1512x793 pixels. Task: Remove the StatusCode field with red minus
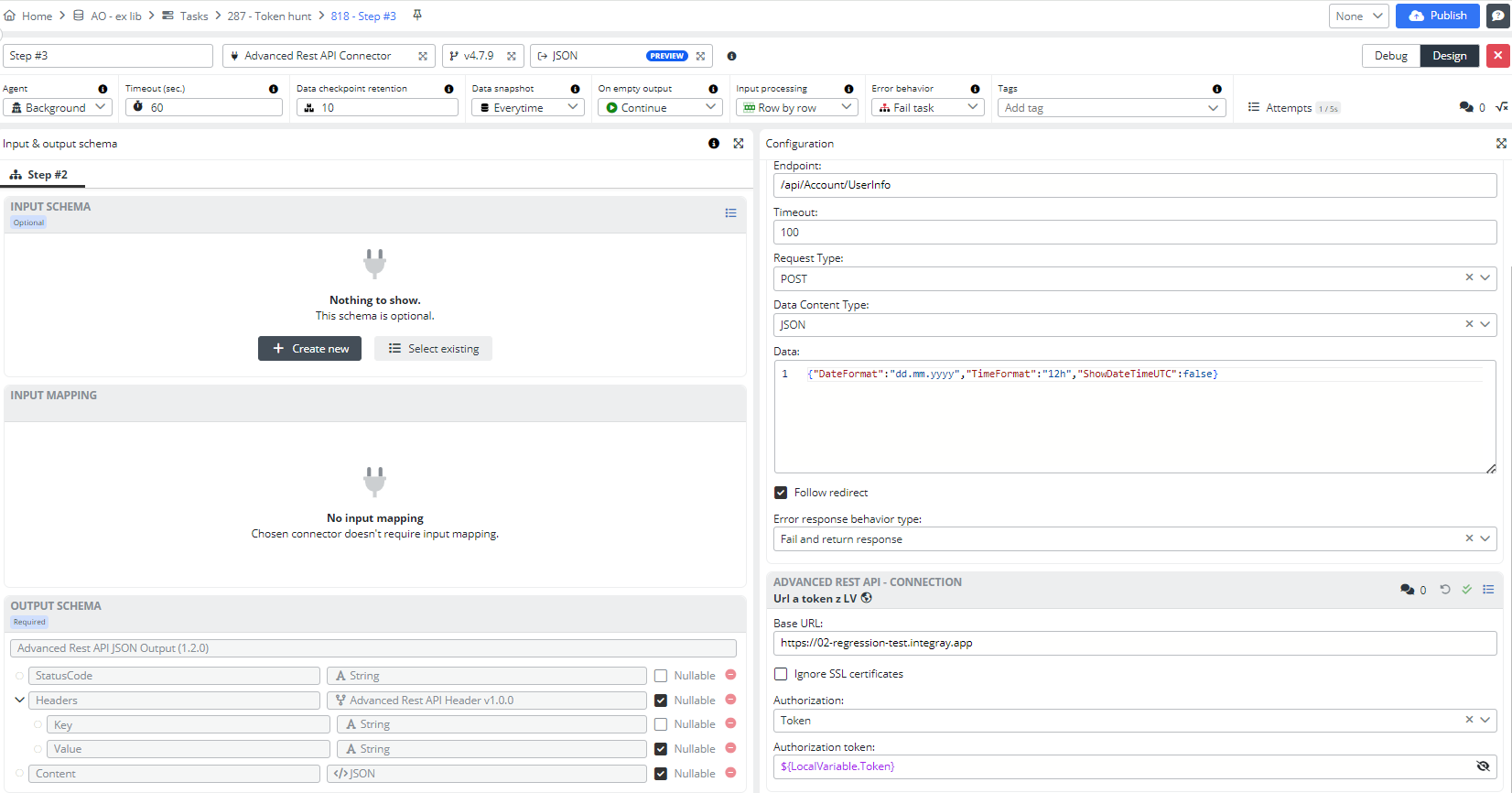pyautogui.click(x=730, y=675)
